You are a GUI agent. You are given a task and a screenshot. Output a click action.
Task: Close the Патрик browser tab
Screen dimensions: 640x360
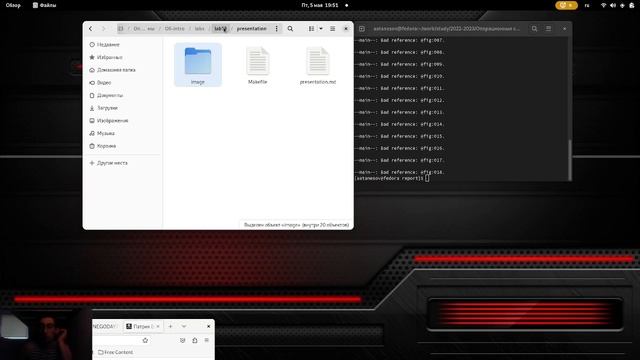tap(158, 327)
